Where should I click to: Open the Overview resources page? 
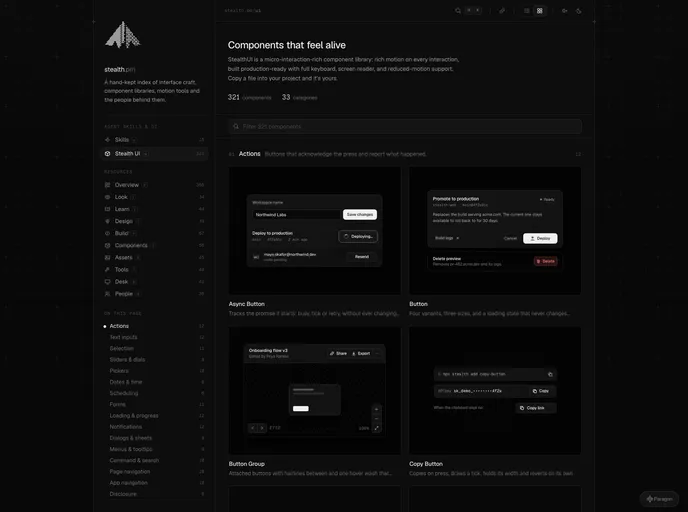tap(154, 185)
